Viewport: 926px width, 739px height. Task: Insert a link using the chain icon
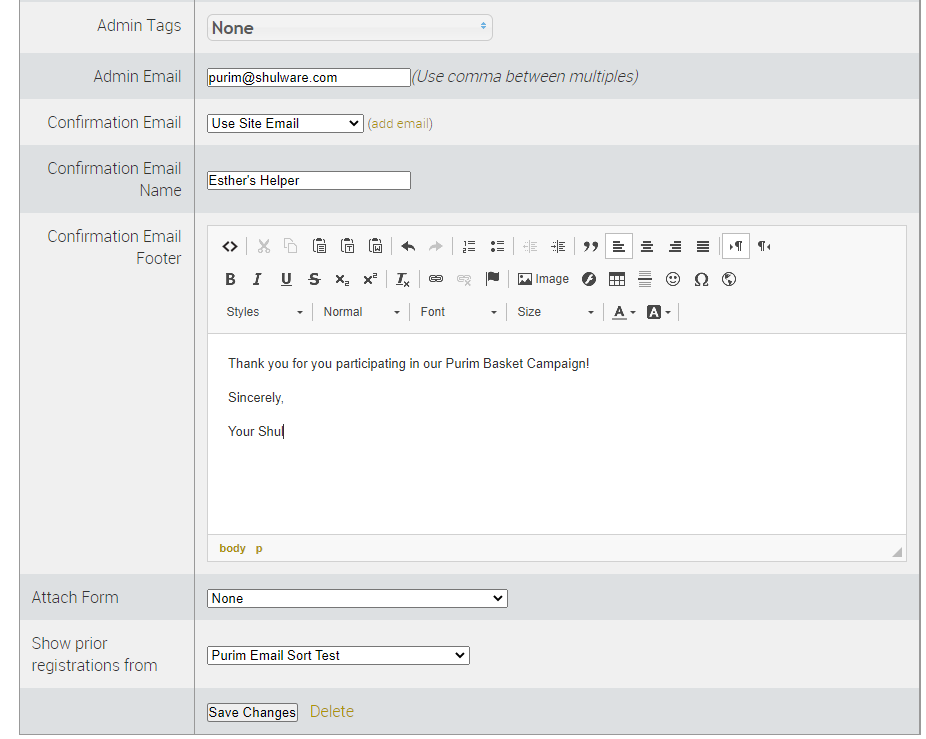pyautogui.click(x=436, y=279)
